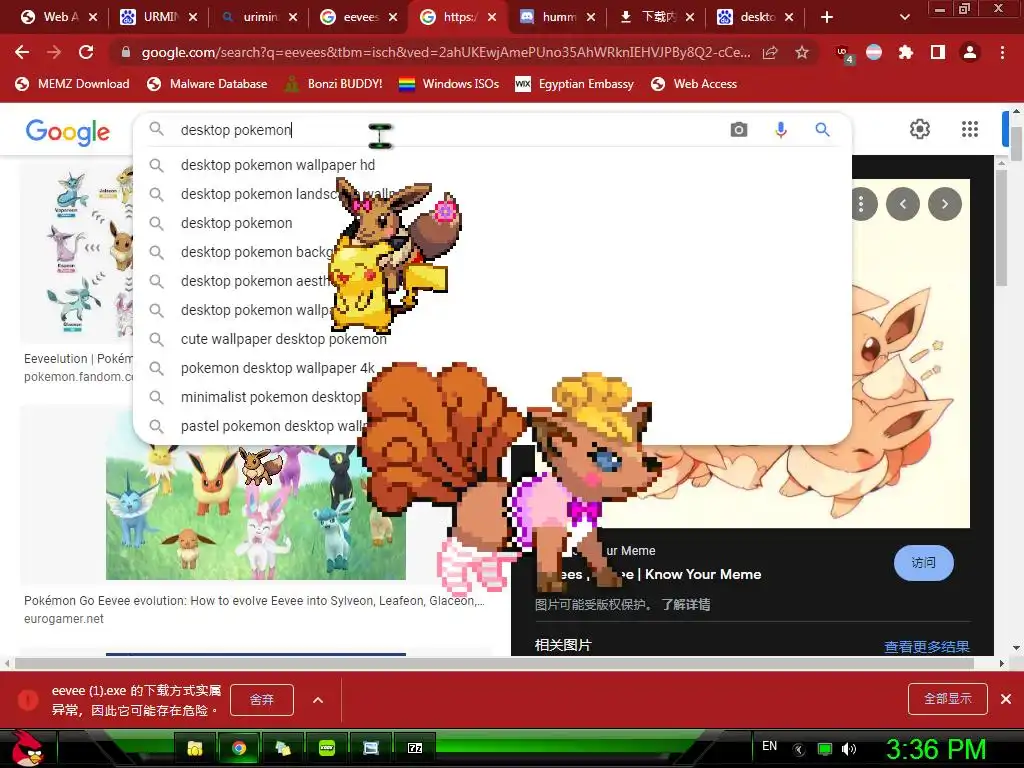Open the Bonzi BUDDY! bookmark
Image resolution: width=1024 pixels, height=768 pixels.
[334, 84]
